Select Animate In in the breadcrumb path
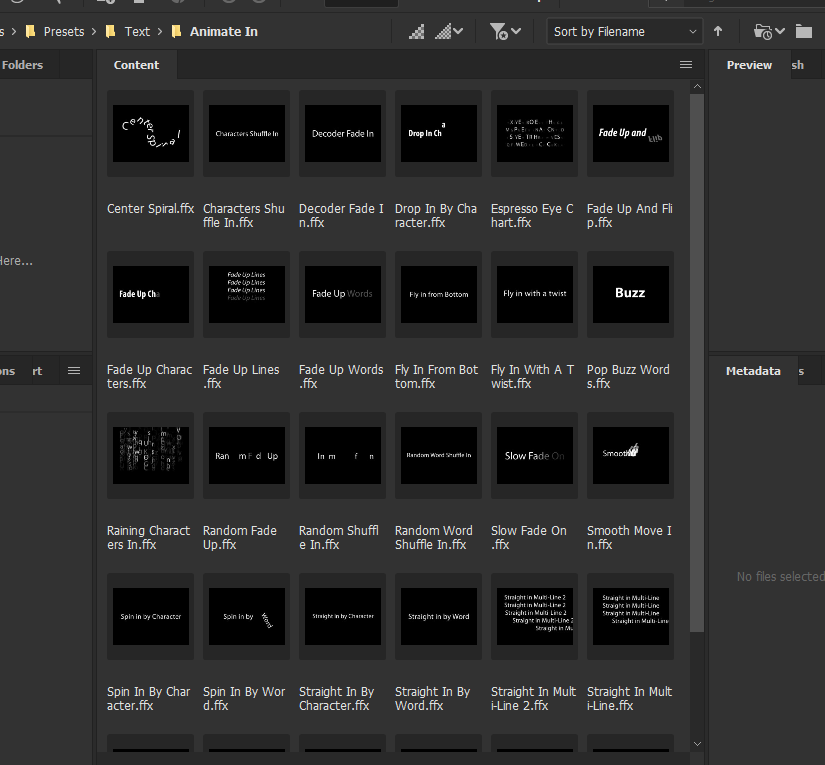Image resolution: width=825 pixels, height=765 pixels. [x=224, y=32]
